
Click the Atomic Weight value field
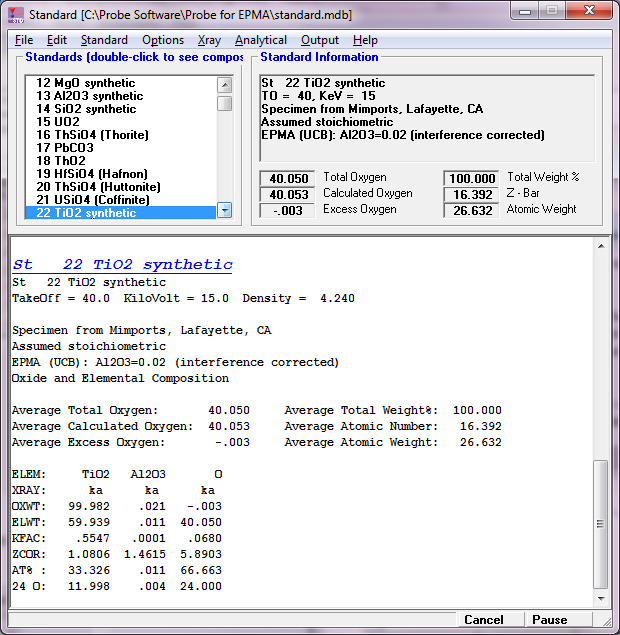click(x=471, y=210)
